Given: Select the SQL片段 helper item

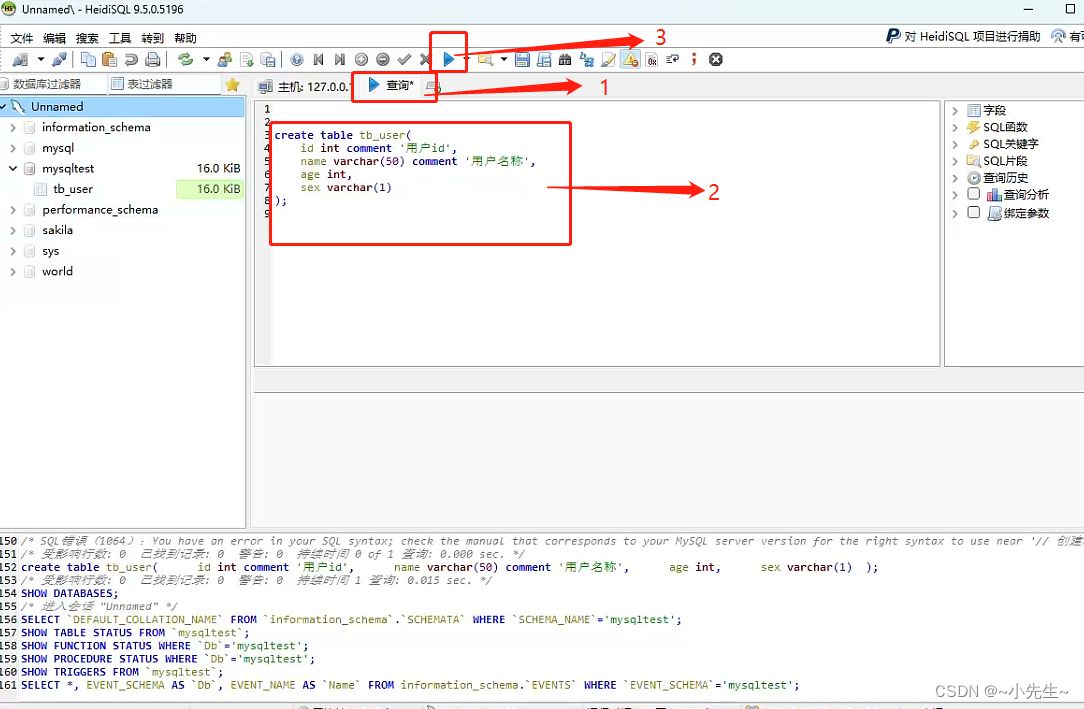Looking at the screenshot, I should pos(1005,161).
